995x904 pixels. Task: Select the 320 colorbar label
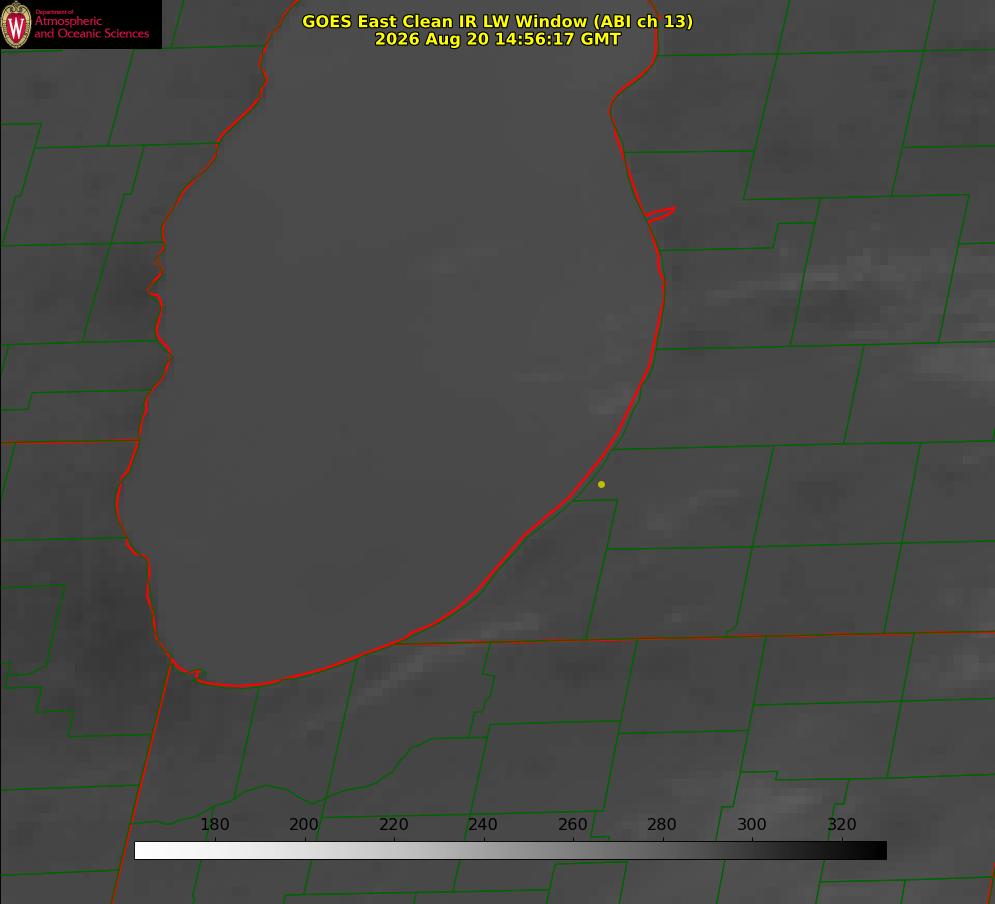point(841,824)
